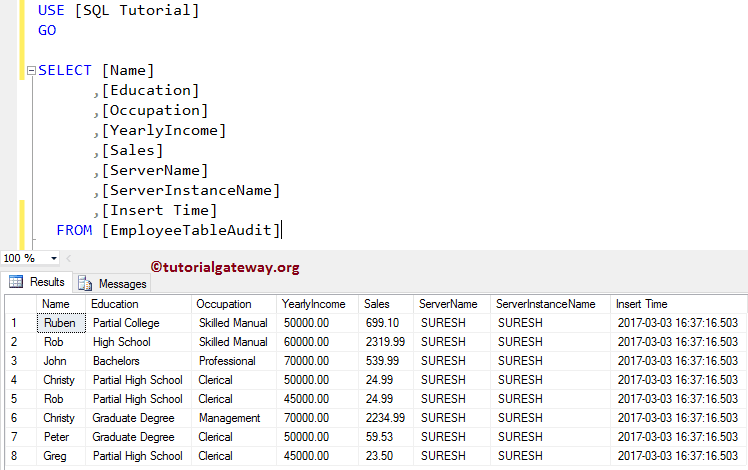Click the Results tab grid icon
Viewport: 748px width, 470px height.
coord(16,283)
